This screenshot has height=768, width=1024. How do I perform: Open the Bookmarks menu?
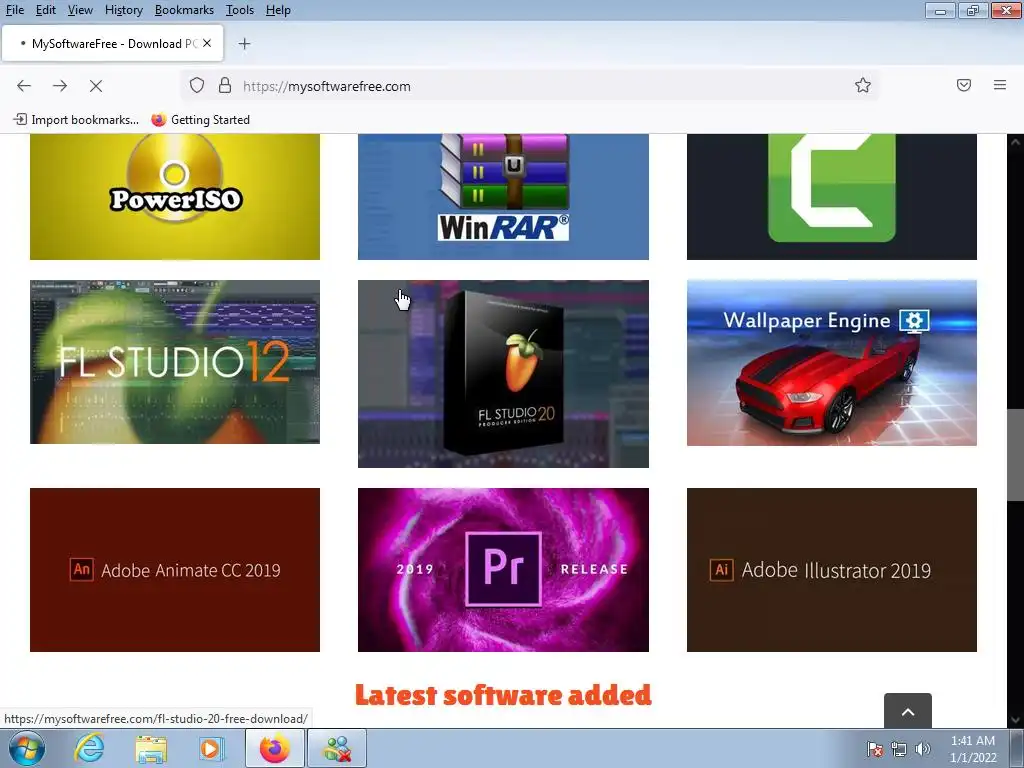tap(184, 10)
